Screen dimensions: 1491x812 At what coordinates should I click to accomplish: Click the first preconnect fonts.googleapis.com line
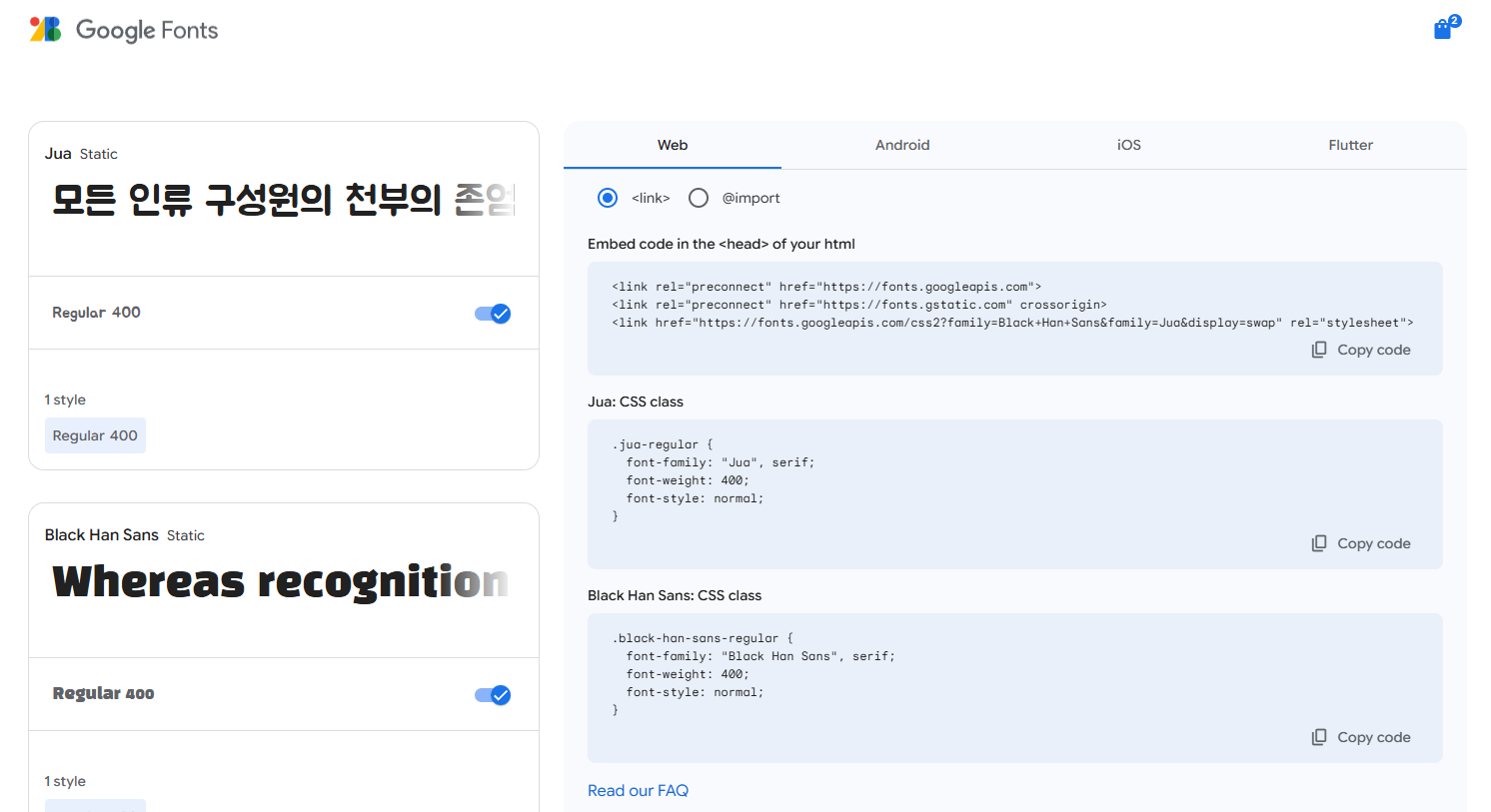(826, 287)
